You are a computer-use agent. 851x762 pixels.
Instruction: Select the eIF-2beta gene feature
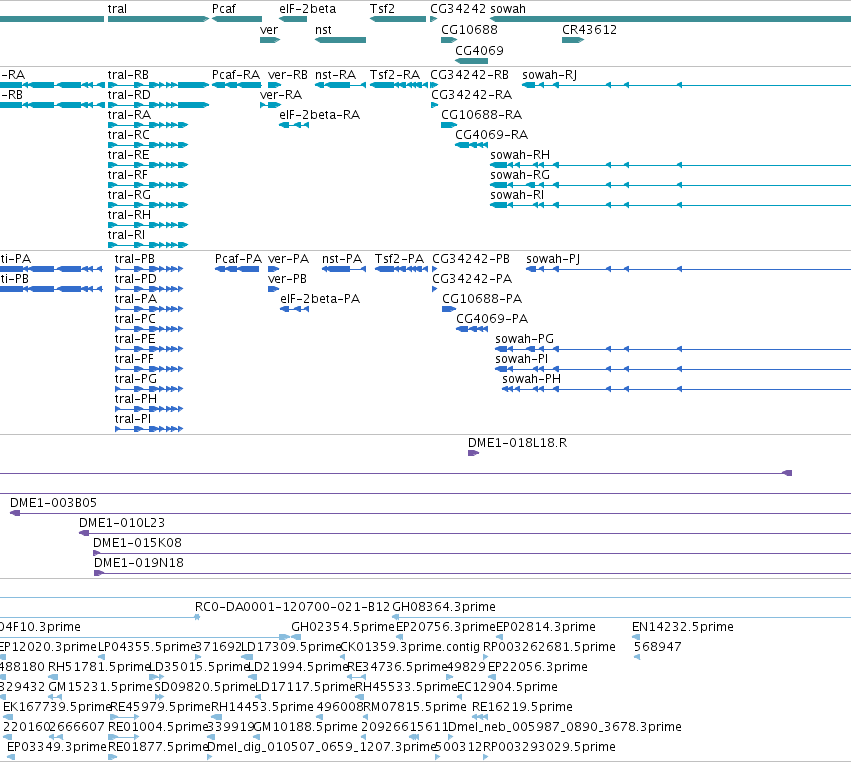(x=293, y=19)
